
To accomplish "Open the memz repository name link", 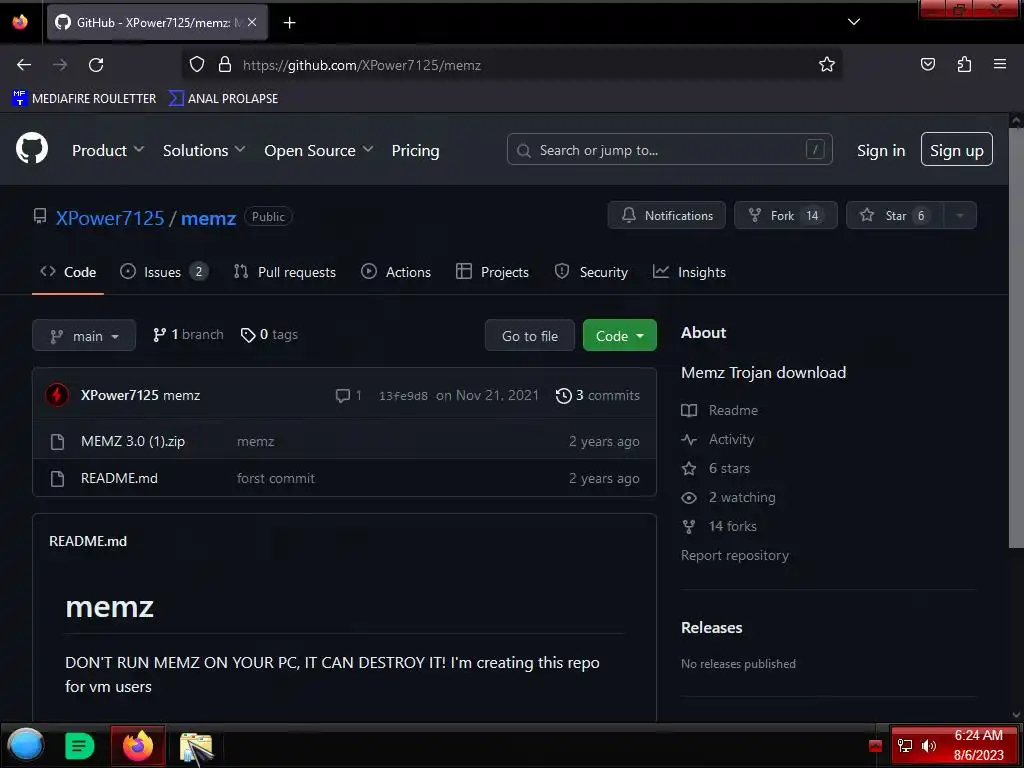I will click(x=208, y=217).
